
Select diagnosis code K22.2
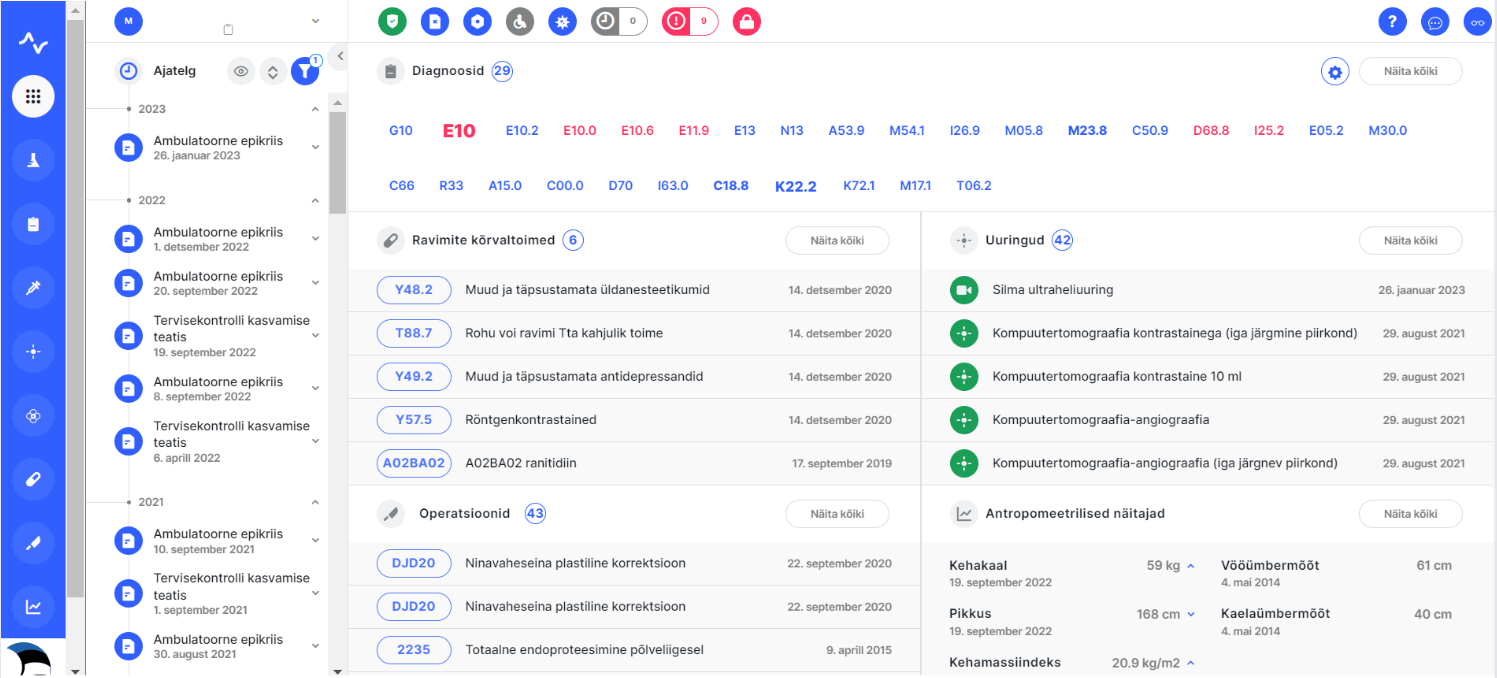click(x=795, y=186)
